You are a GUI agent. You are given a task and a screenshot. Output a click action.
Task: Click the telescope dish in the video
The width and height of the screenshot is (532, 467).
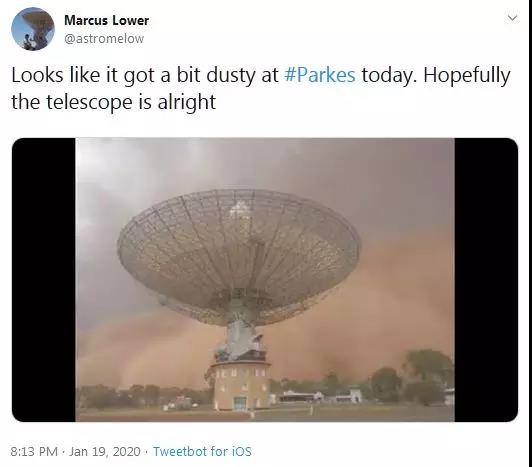pyautogui.click(x=239, y=258)
